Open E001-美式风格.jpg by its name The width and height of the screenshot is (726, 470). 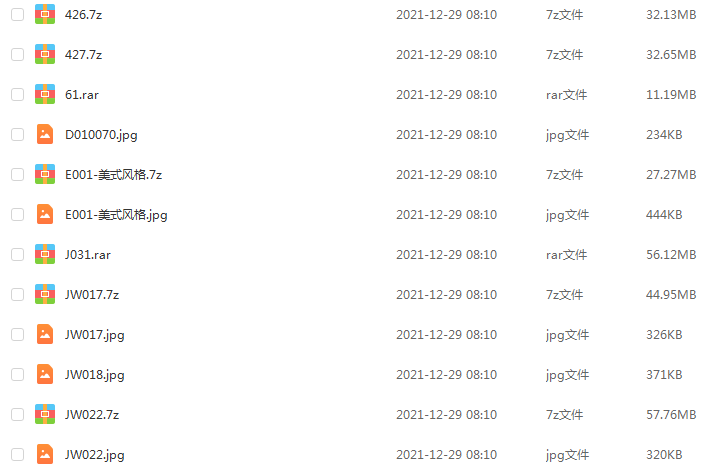[116, 215]
